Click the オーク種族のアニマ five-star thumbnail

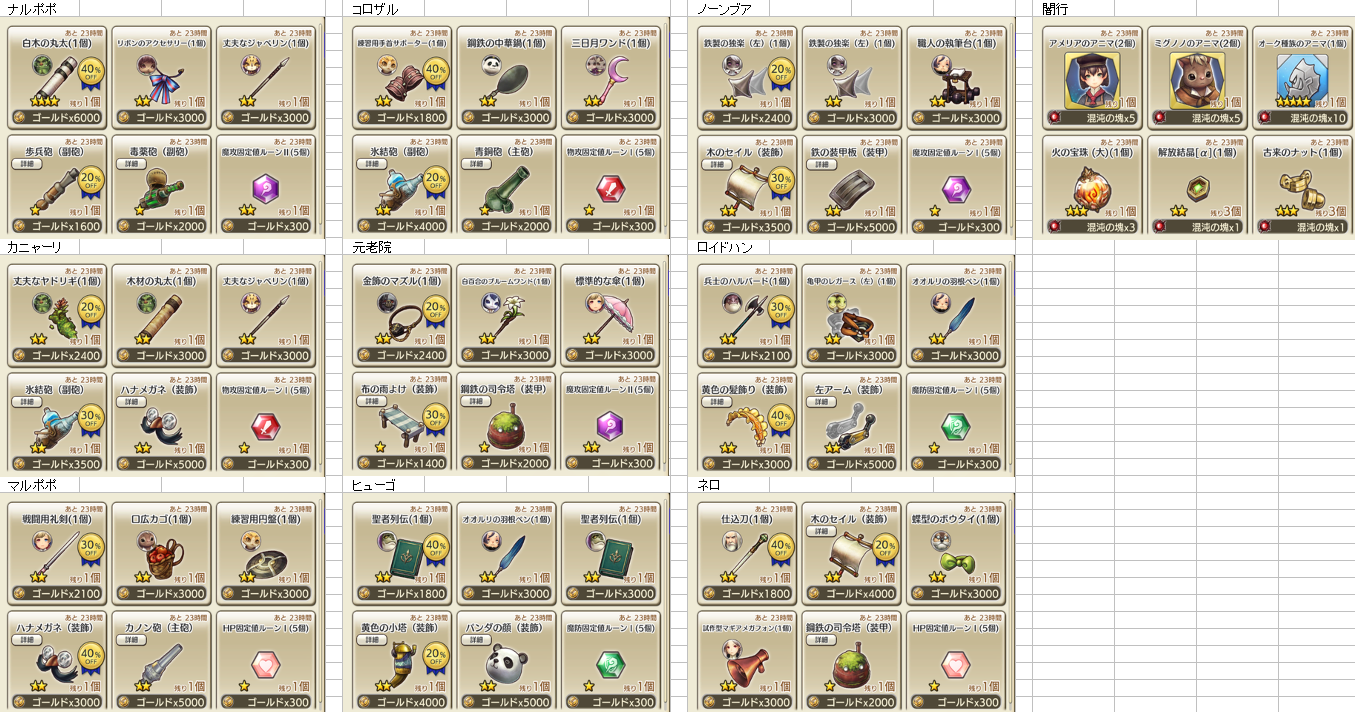coord(1298,80)
